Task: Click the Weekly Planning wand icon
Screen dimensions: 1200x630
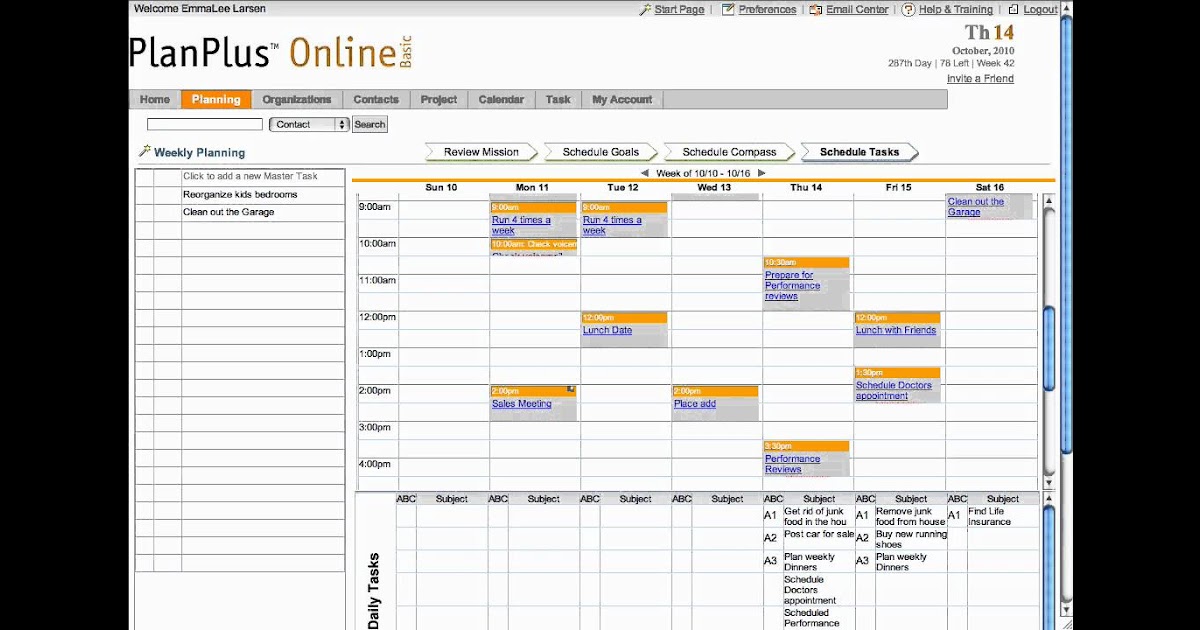Action: [144, 152]
